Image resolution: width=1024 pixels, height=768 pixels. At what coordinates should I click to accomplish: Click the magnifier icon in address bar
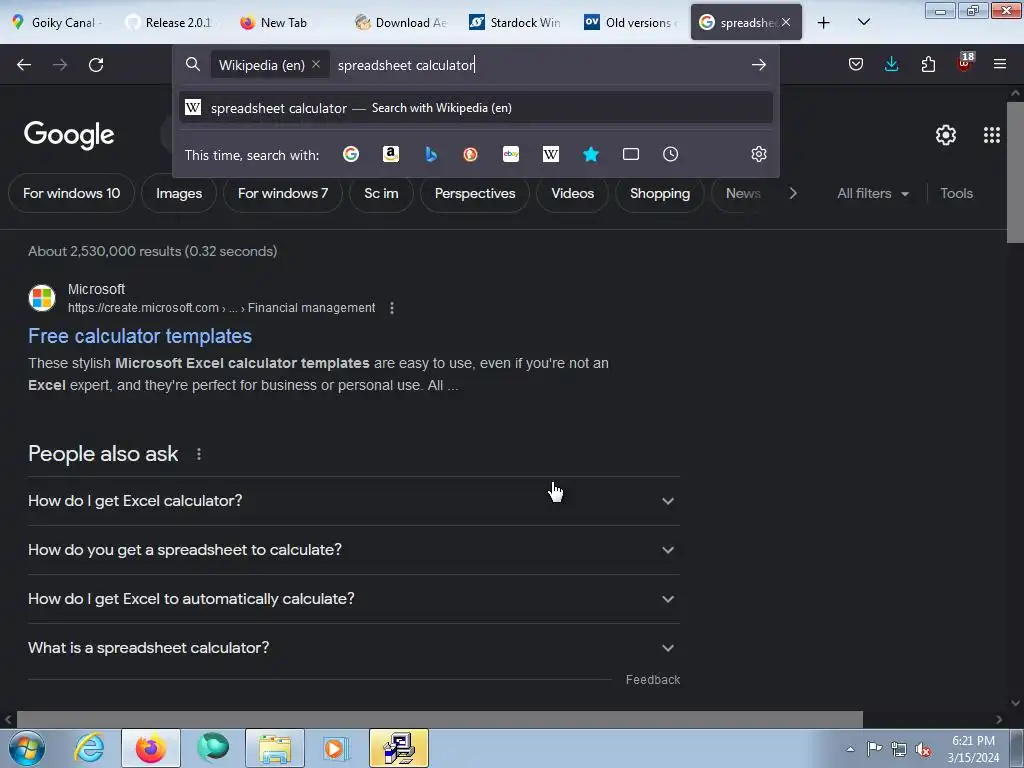[x=193, y=64]
